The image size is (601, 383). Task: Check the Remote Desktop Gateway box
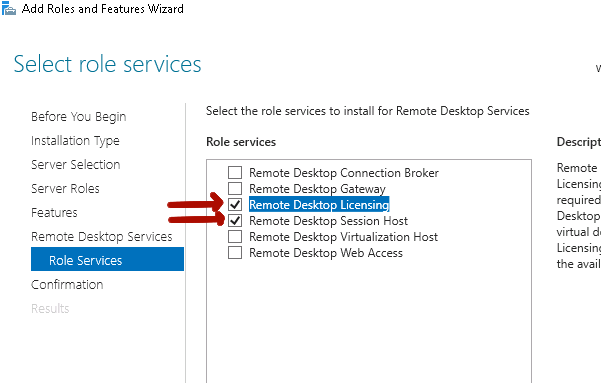[235, 189]
